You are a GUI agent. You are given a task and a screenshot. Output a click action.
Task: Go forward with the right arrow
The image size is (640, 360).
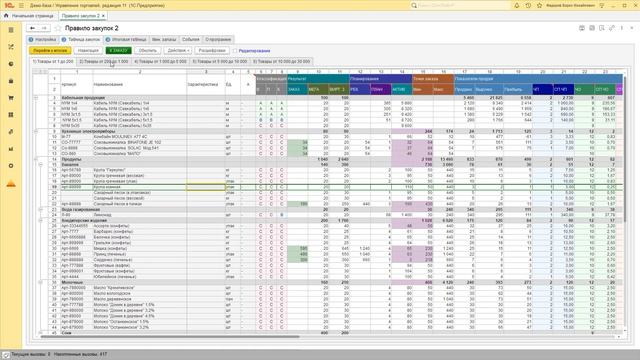click(44, 28)
